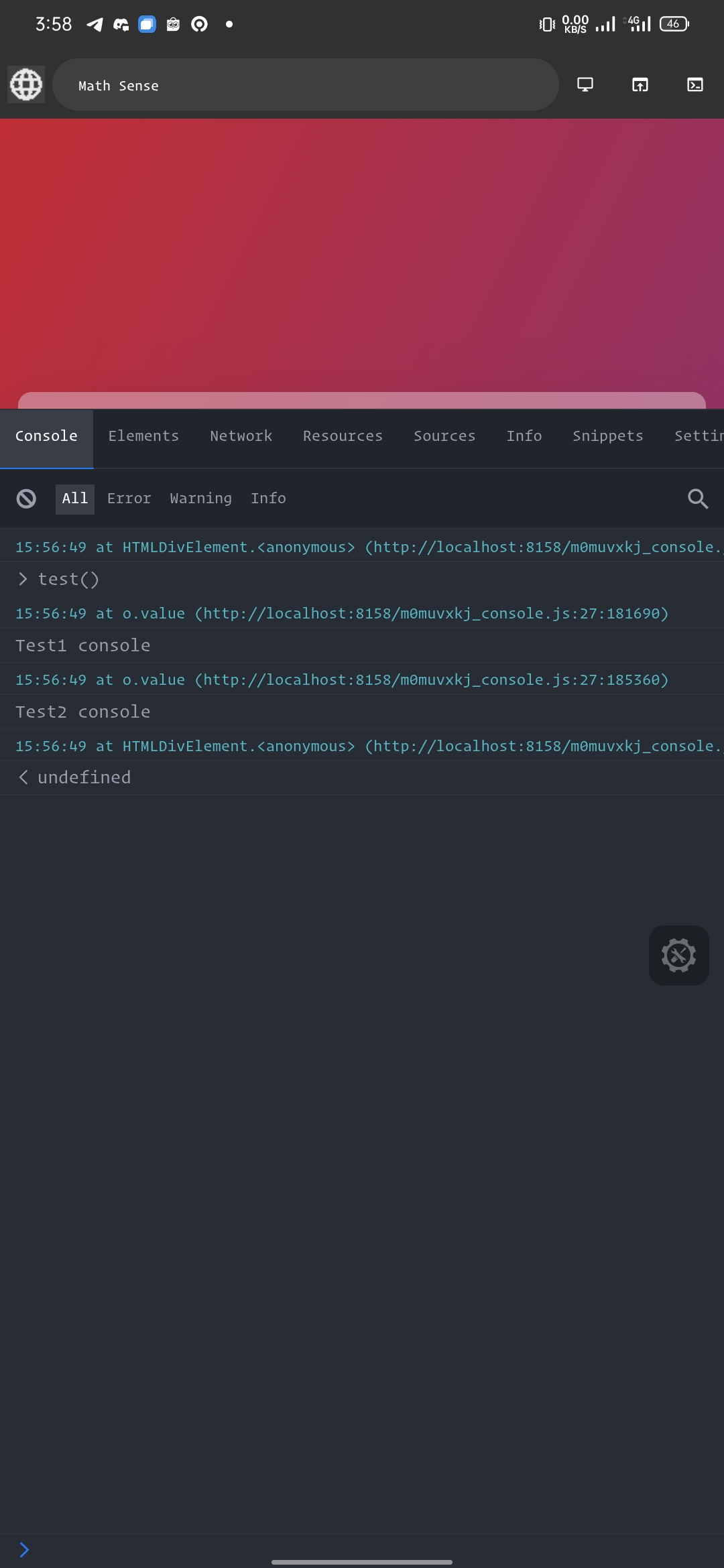Open console search with the magnifier icon
The image size is (724, 1568).
[697, 498]
